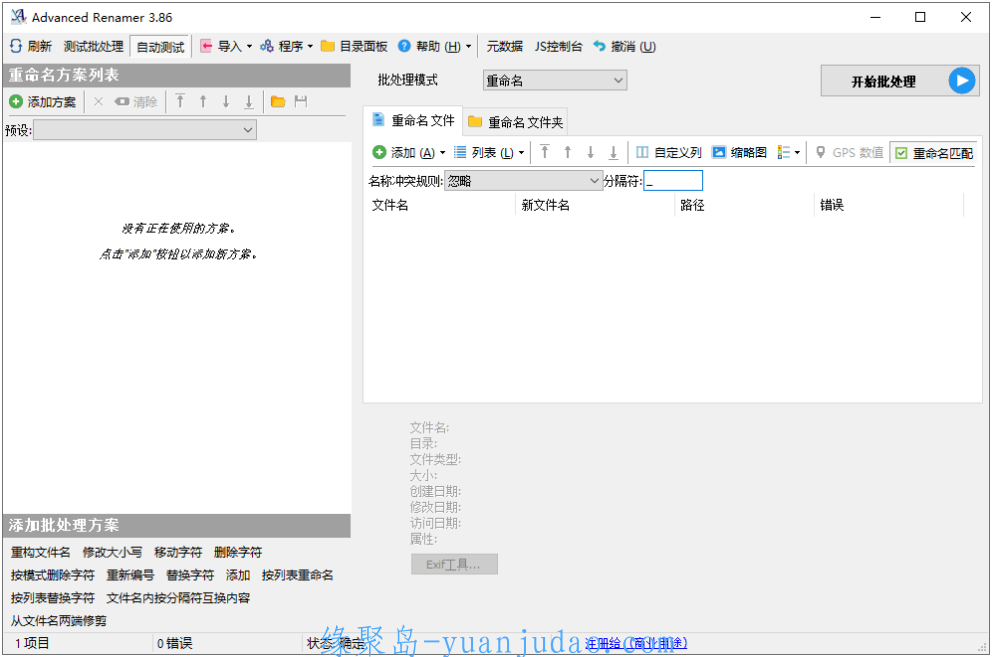Screen dimensions: 992x657
Task: Click the save methods disk icon
Action: tap(301, 101)
